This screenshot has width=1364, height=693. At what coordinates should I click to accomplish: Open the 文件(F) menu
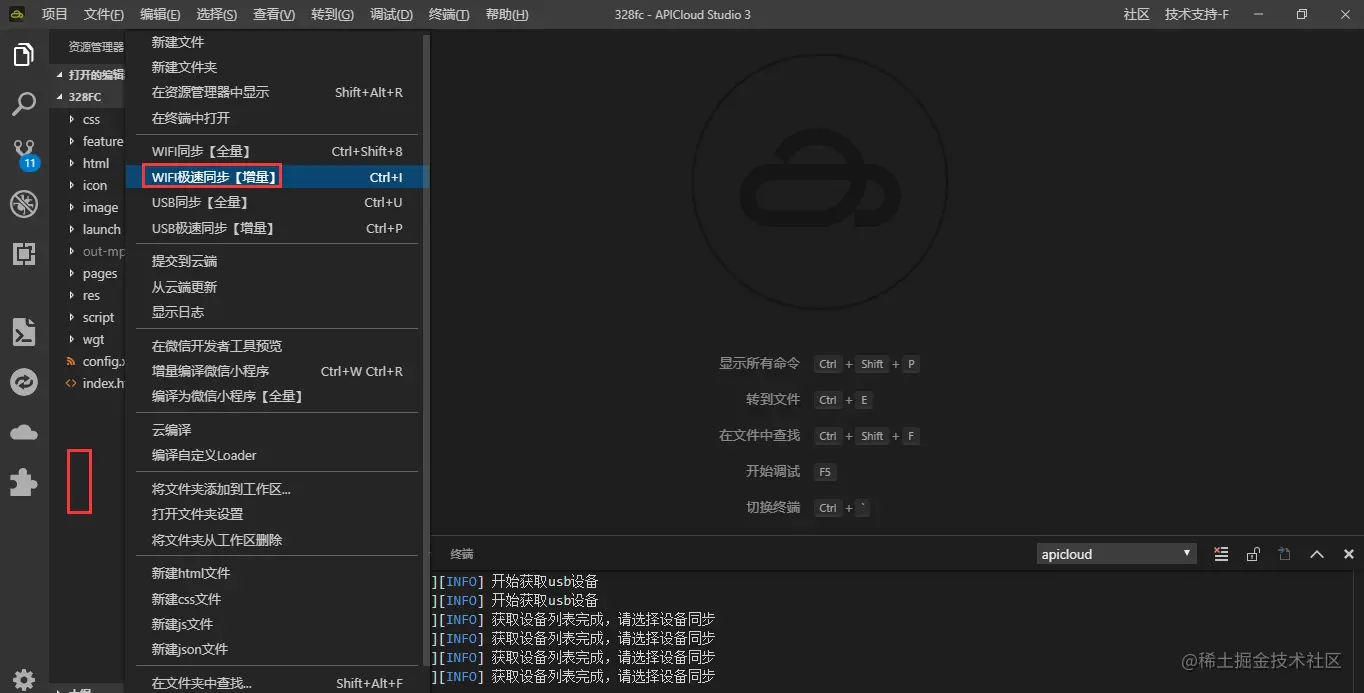coord(104,14)
